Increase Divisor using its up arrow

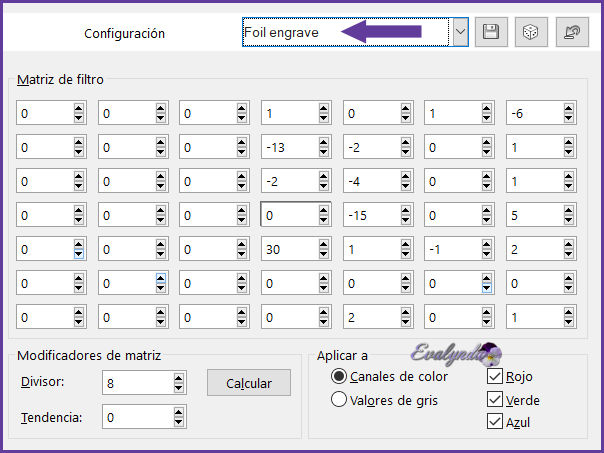179,378
